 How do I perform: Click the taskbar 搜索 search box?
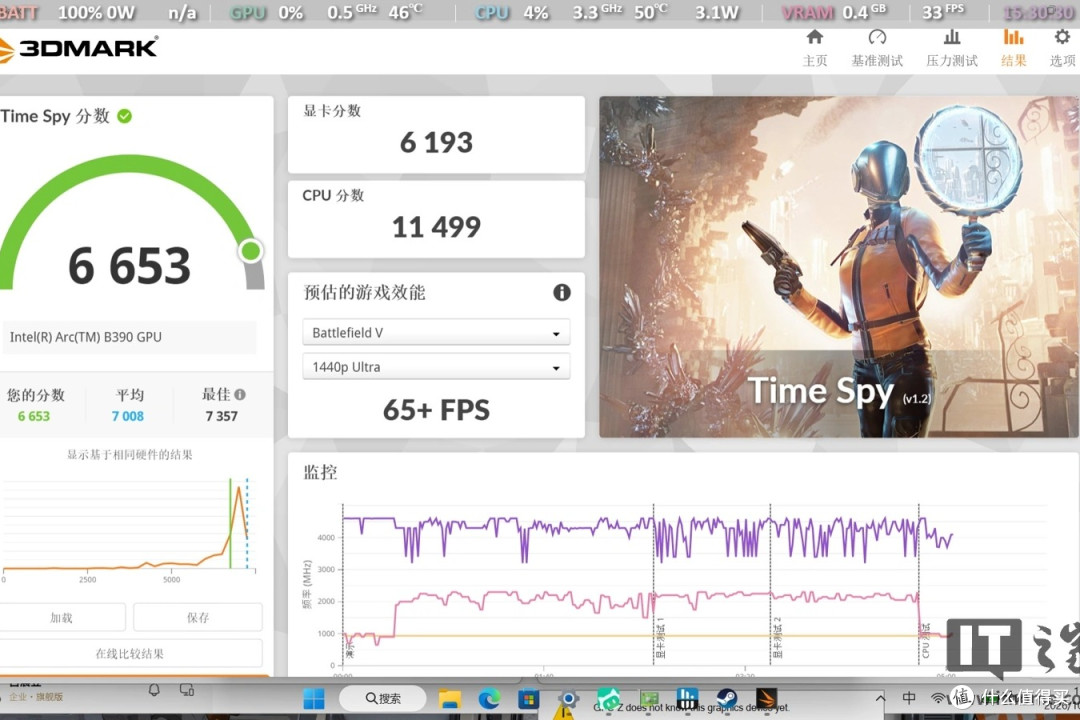pos(383,699)
